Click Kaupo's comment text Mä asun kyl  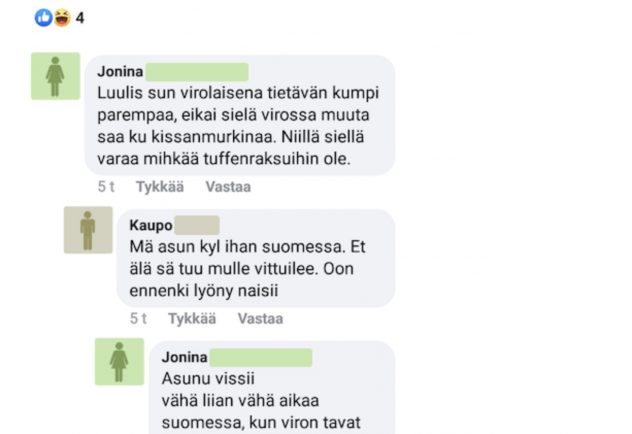[247, 268]
